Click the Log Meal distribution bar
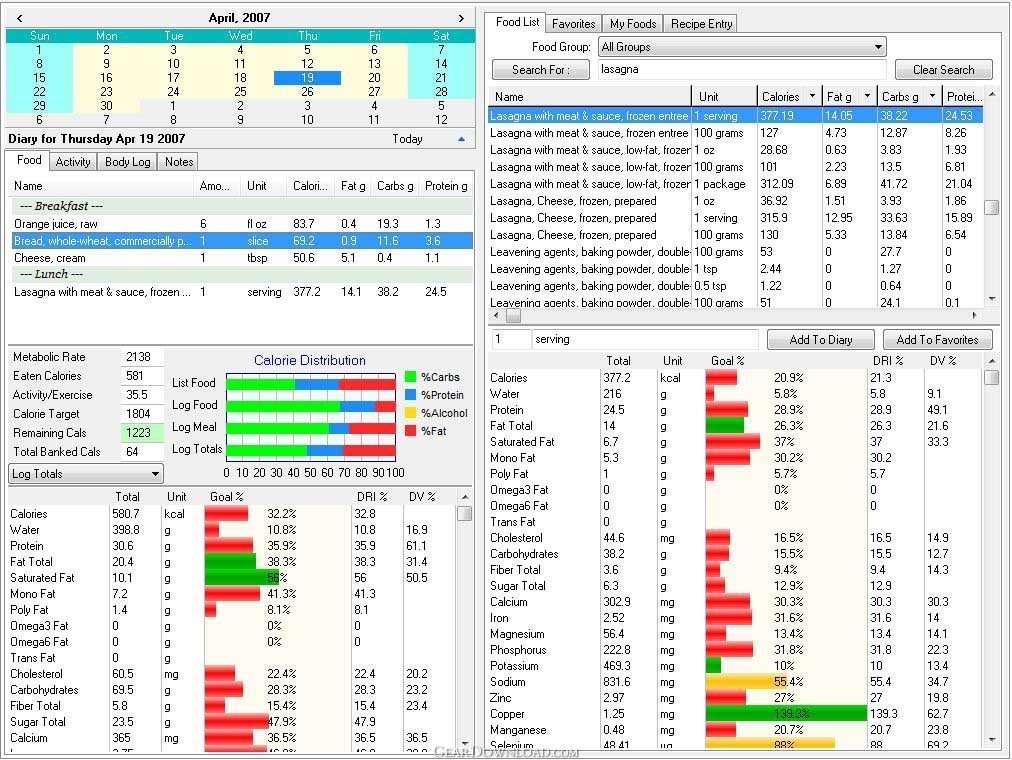 click(x=310, y=429)
